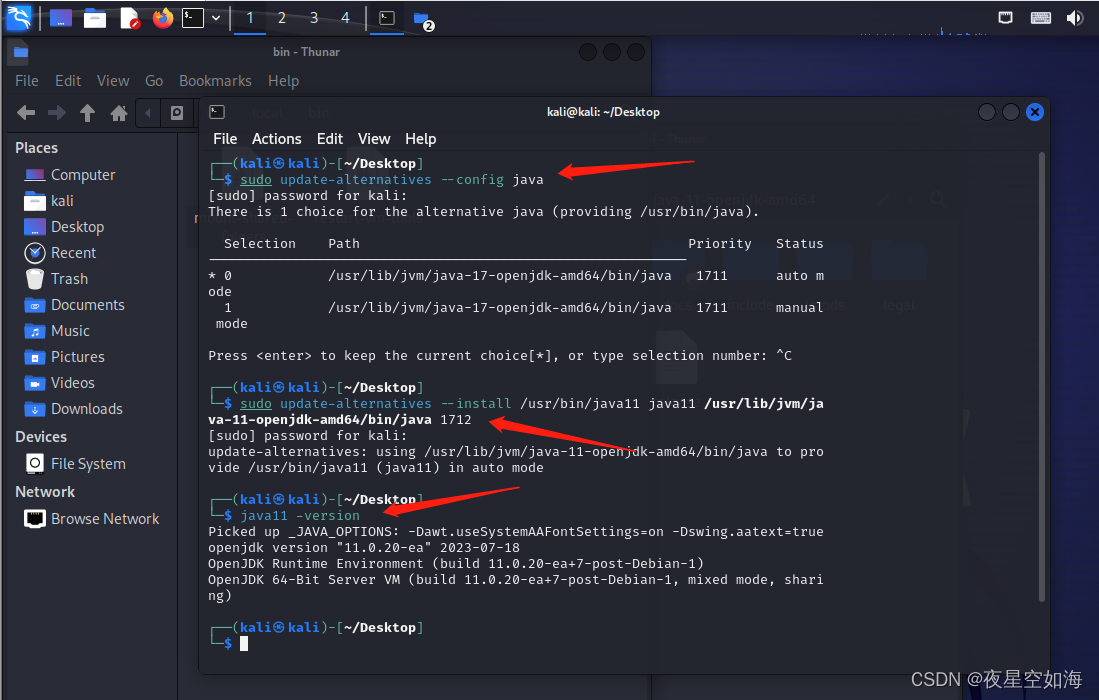1099x700 pixels.
Task: Navigate up one directory in Thunar
Action: tap(87, 113)
